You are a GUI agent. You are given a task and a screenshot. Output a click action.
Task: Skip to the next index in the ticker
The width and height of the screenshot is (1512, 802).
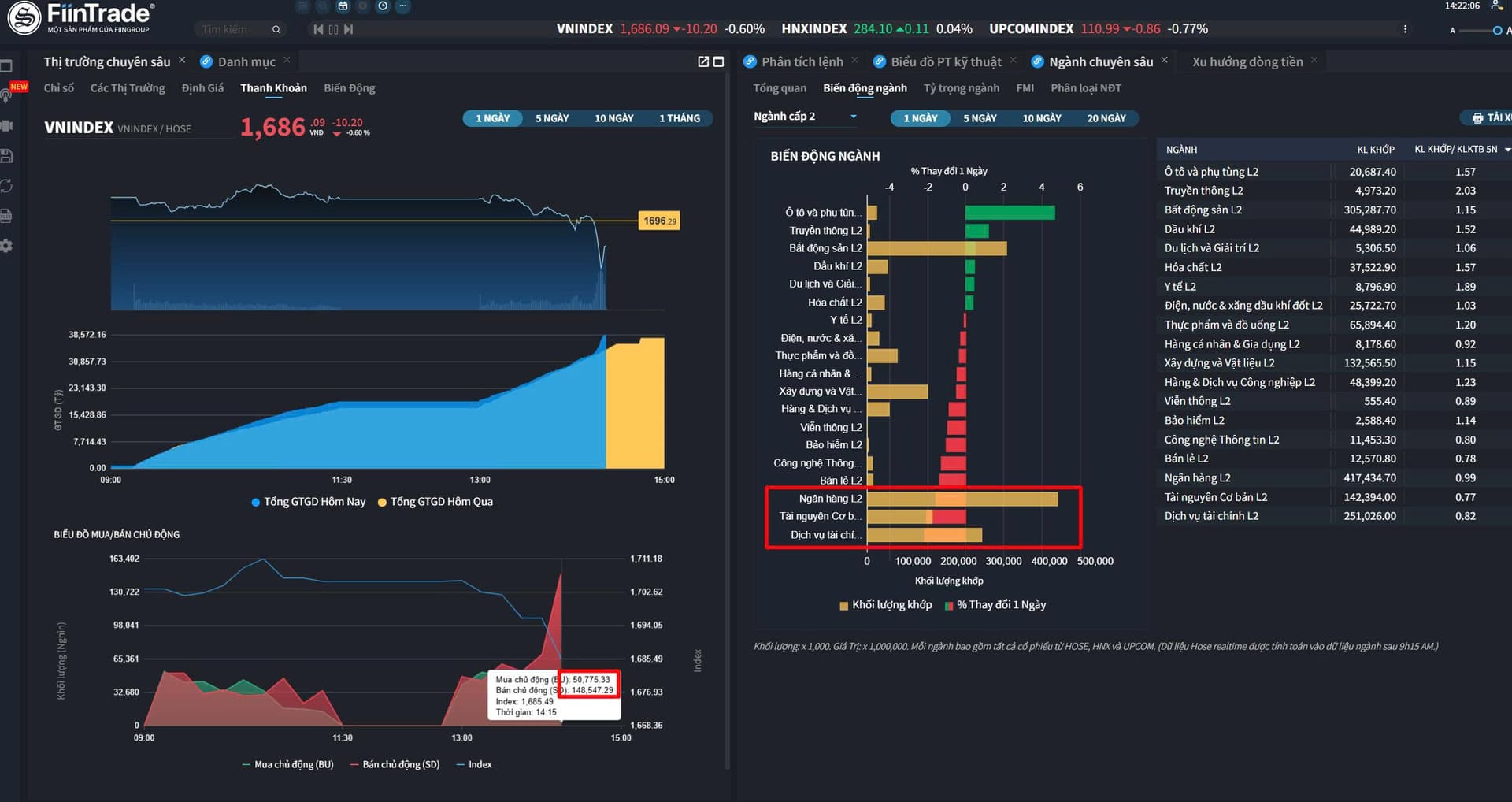[349, 29]
